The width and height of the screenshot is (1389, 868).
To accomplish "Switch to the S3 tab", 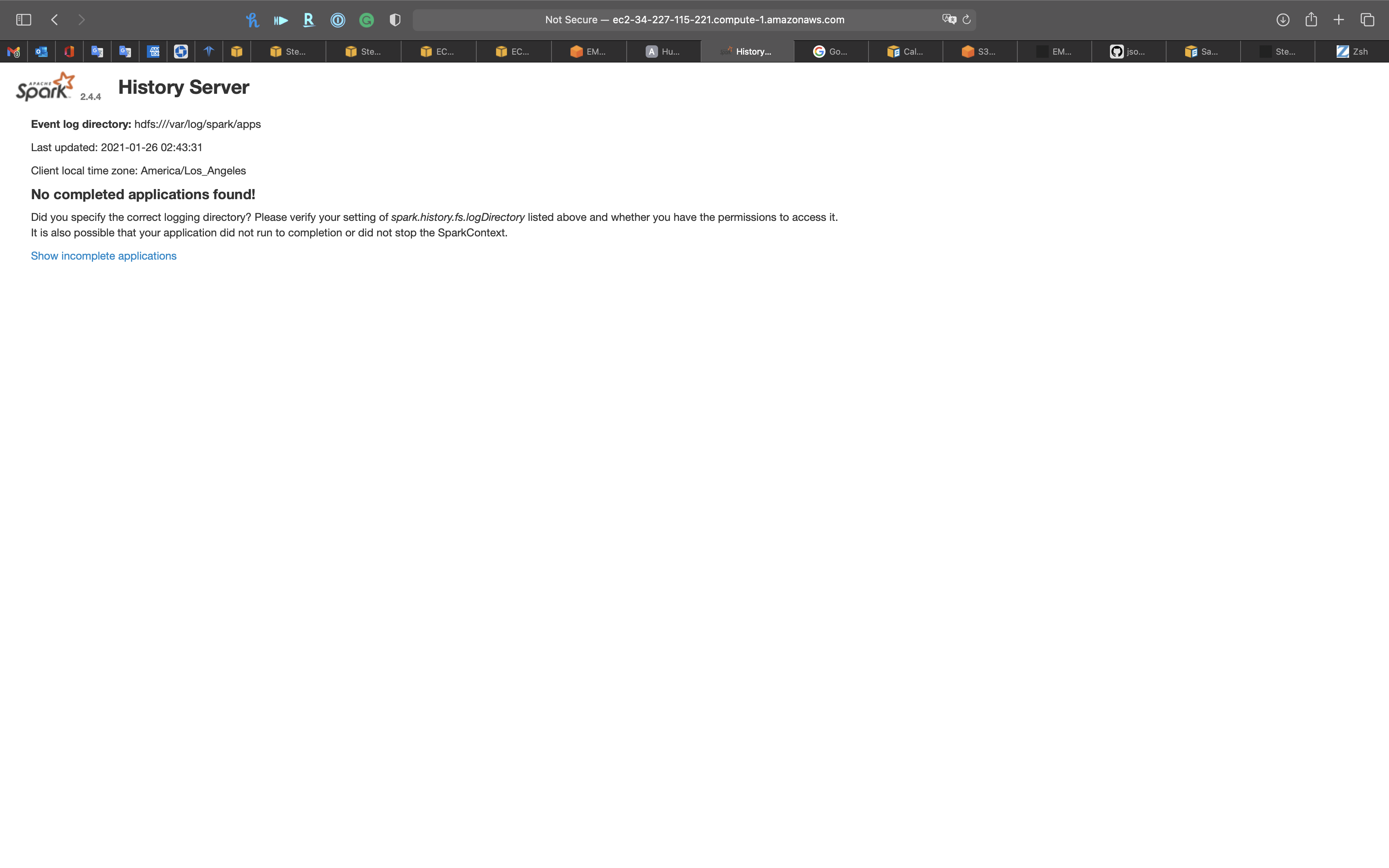I will pyautogui.click(x=979, y=52).
